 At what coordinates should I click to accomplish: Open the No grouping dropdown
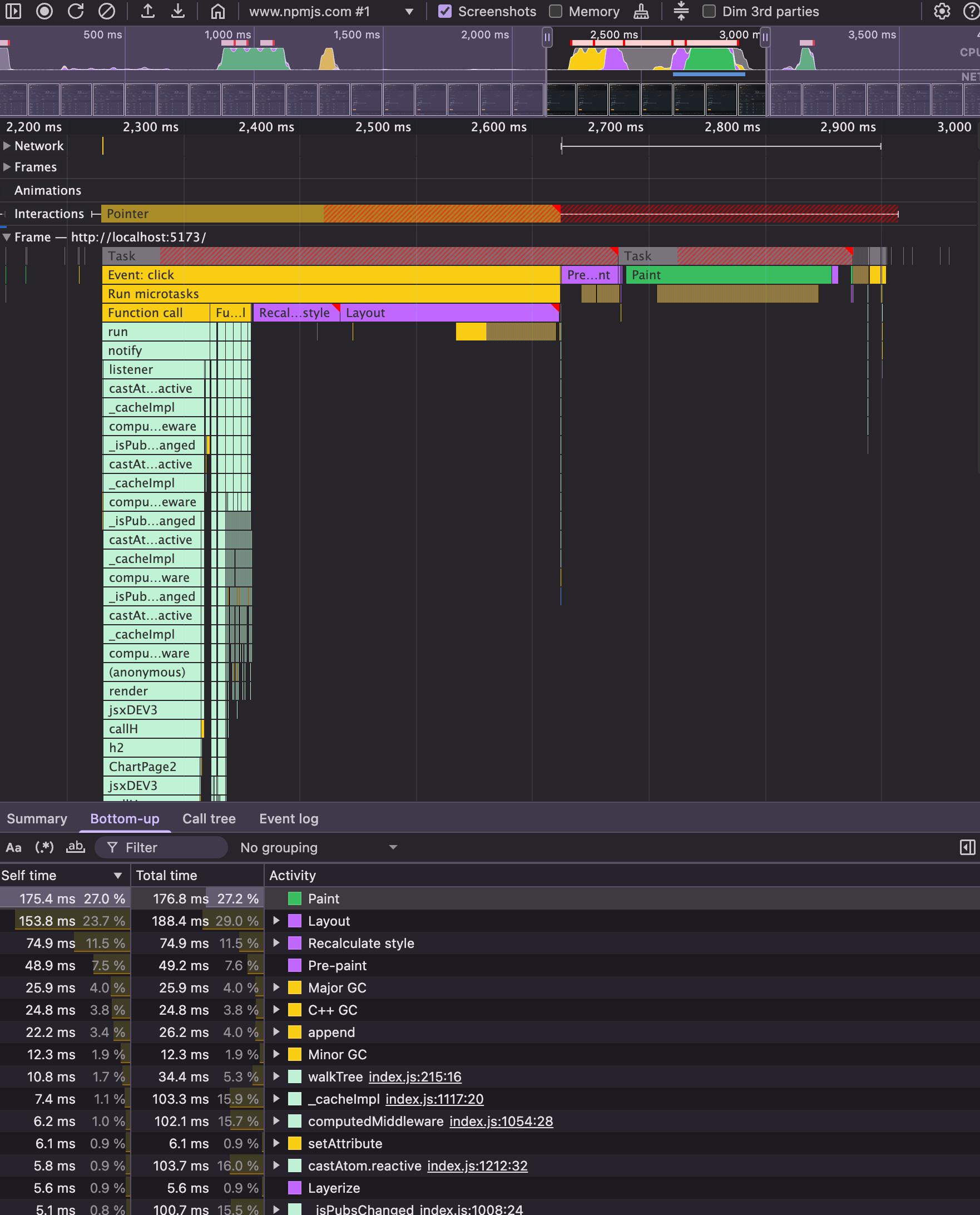(319, 847)
